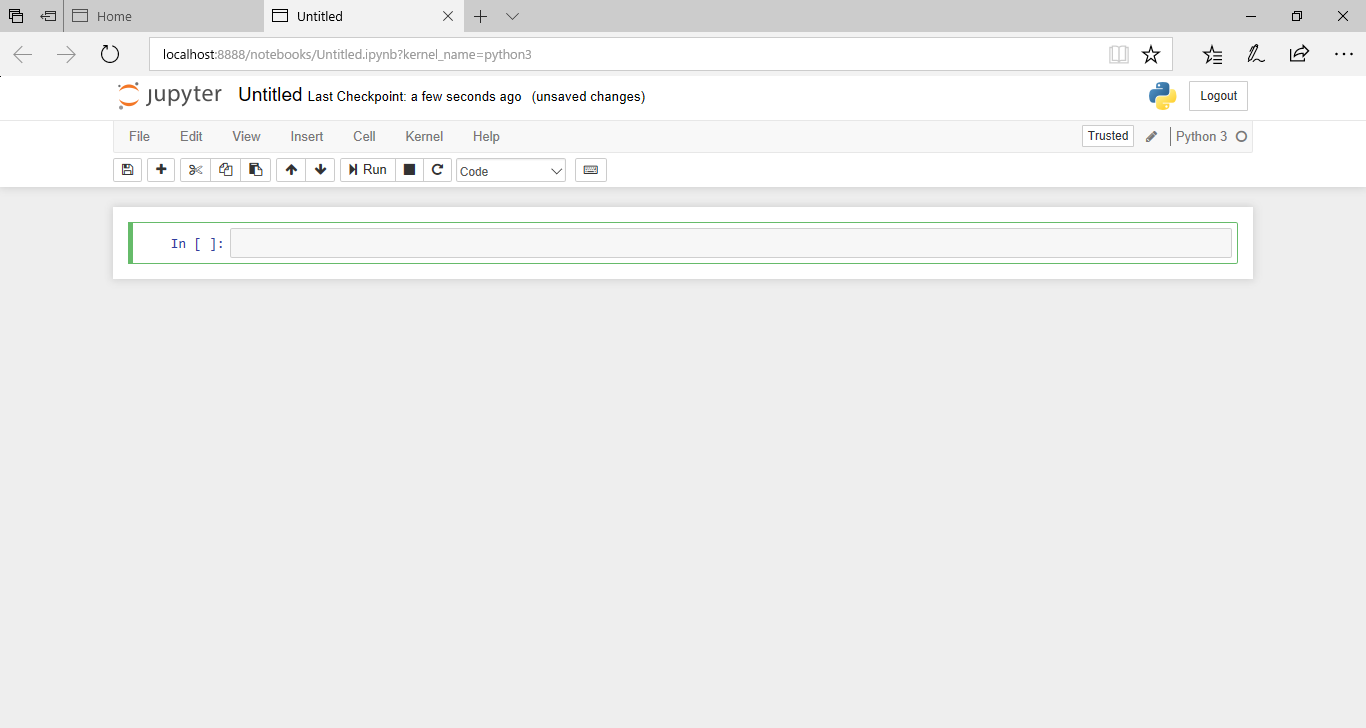Click the Trusted notebook status button
This screenshot has height=728, width=1366.
coord(1107,135)
